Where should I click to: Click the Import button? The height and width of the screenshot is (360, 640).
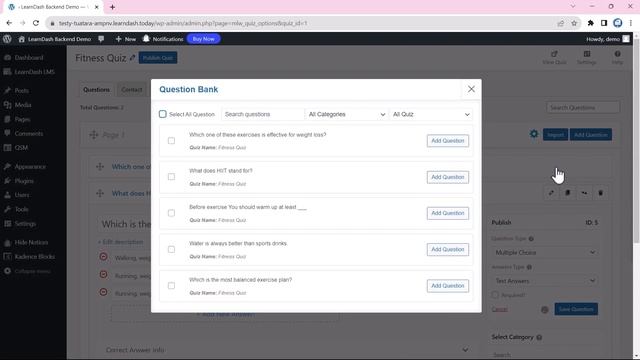point(555,135)
